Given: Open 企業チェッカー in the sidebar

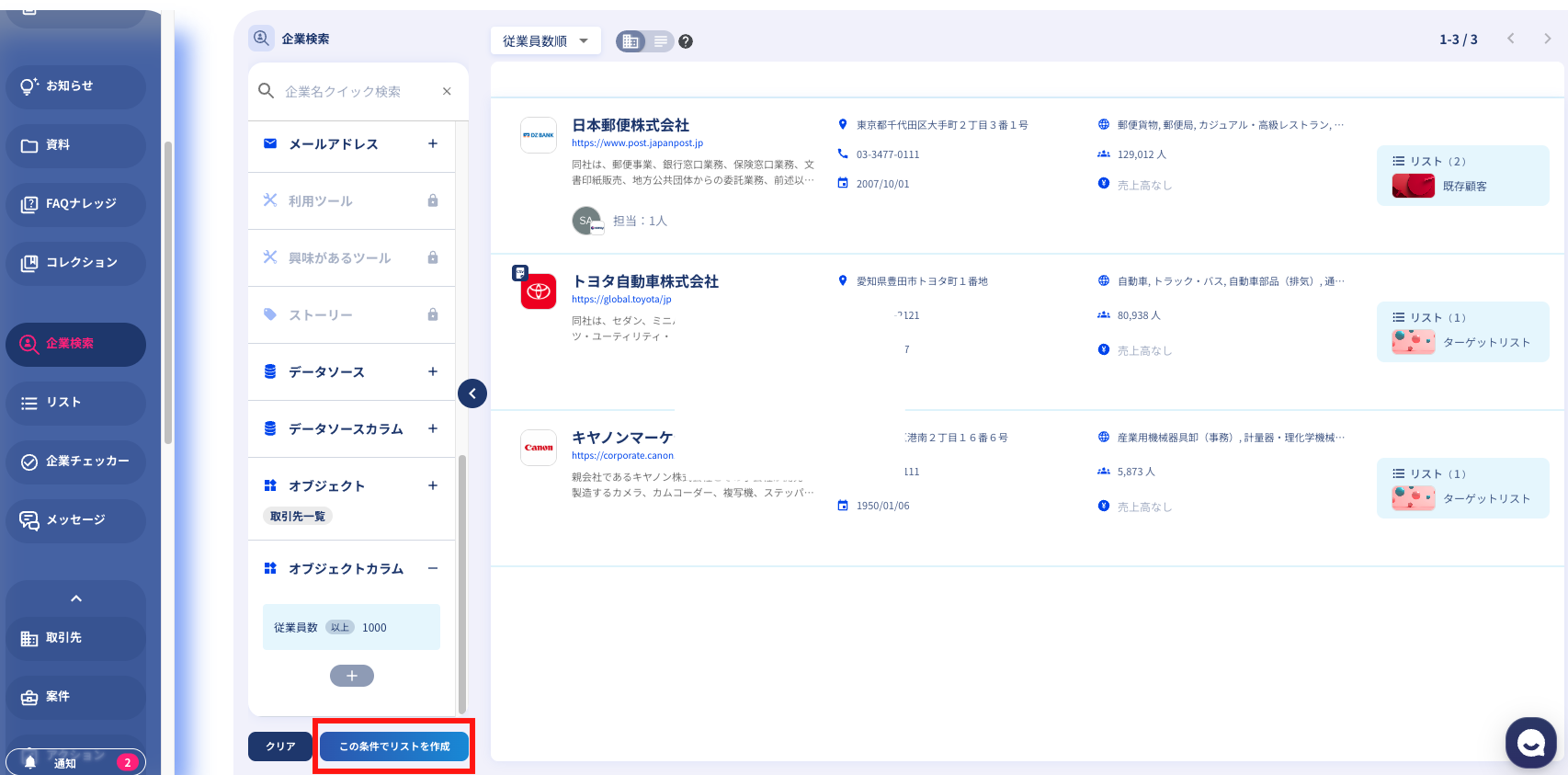Looking at the screenshot, I should click(x=75, y=462).
